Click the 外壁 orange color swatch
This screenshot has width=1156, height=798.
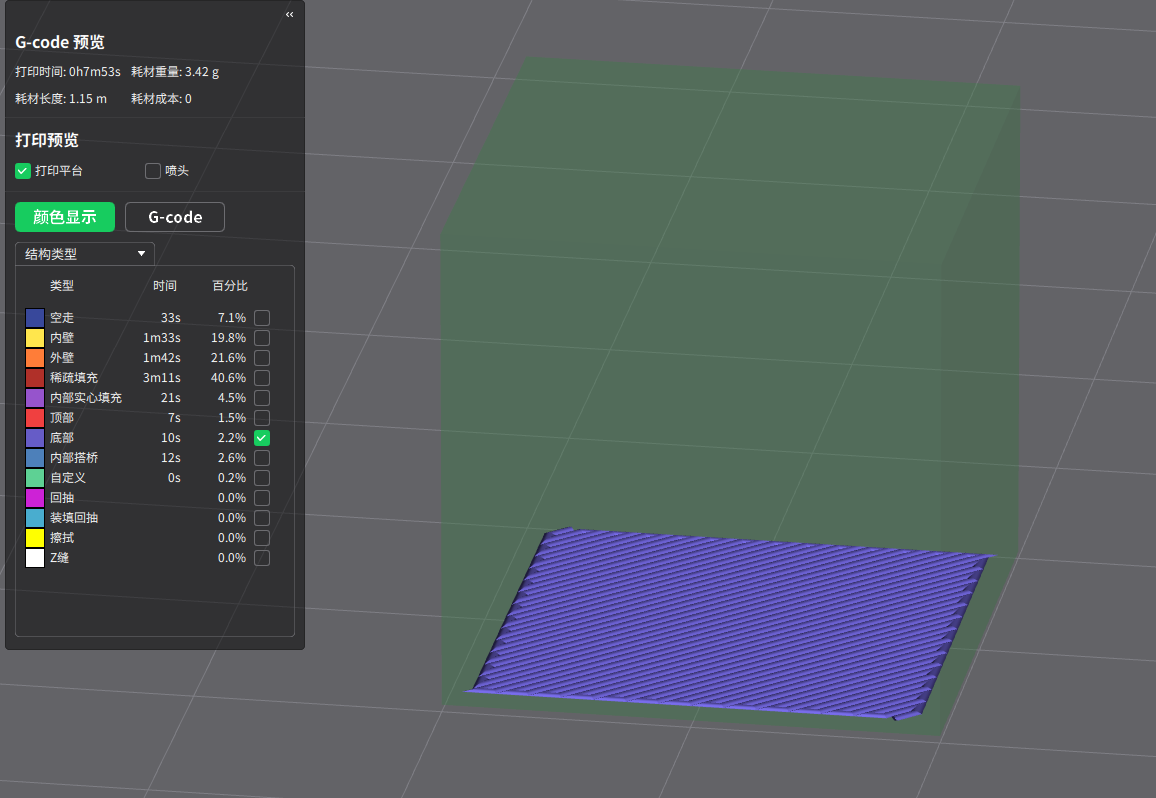35,358
